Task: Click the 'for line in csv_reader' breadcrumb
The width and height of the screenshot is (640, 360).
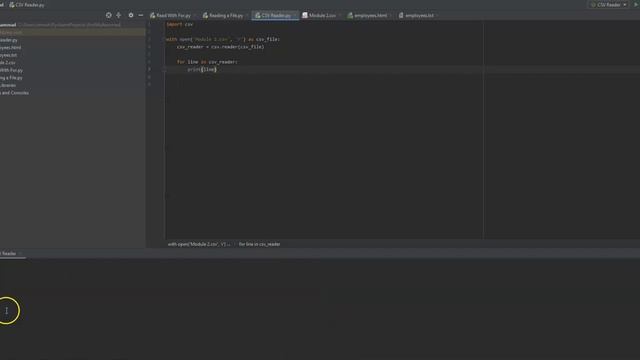Action: (x=260, y=244)
